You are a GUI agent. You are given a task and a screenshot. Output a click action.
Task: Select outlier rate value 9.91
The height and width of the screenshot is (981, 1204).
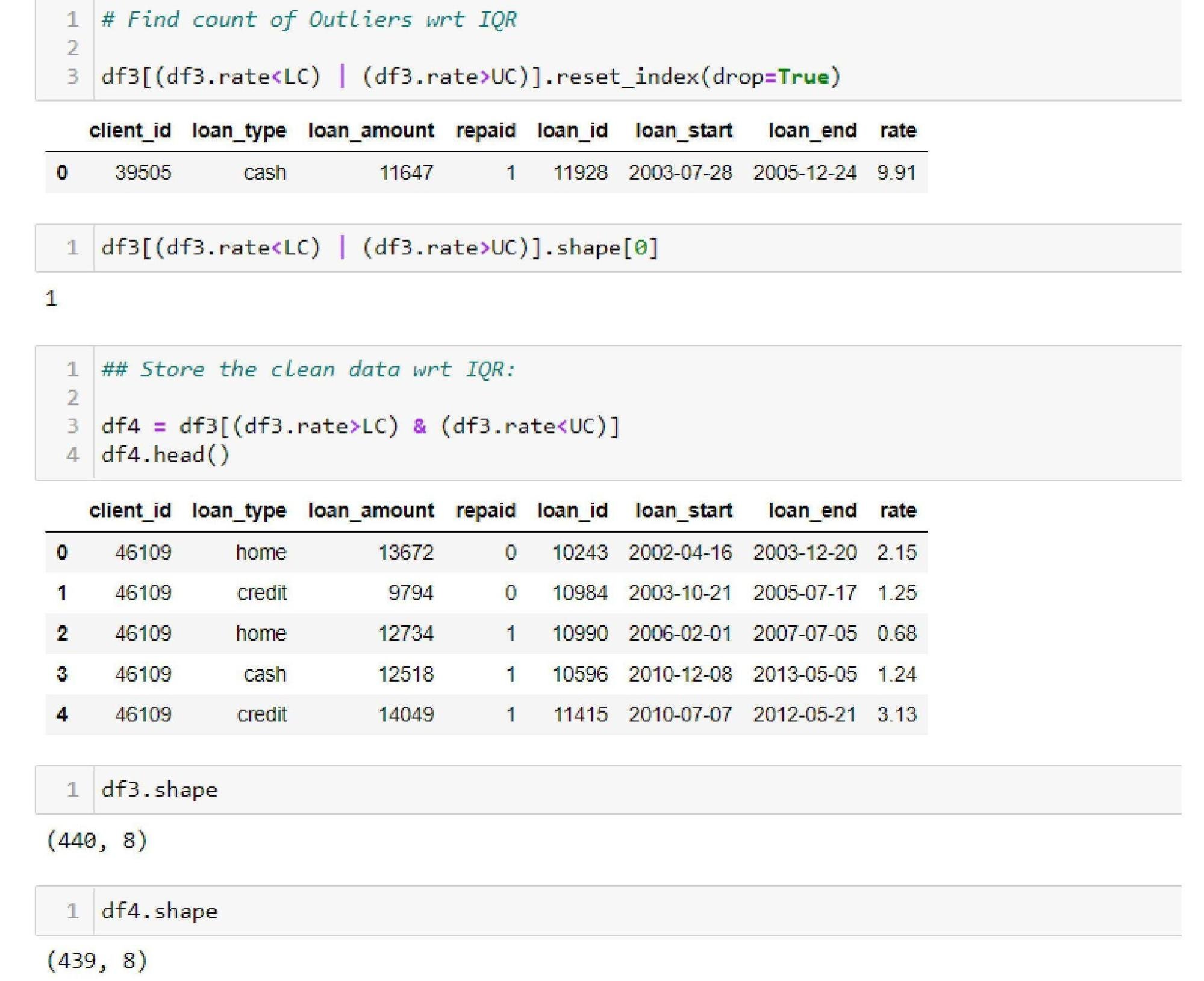(x=897, y=172)
